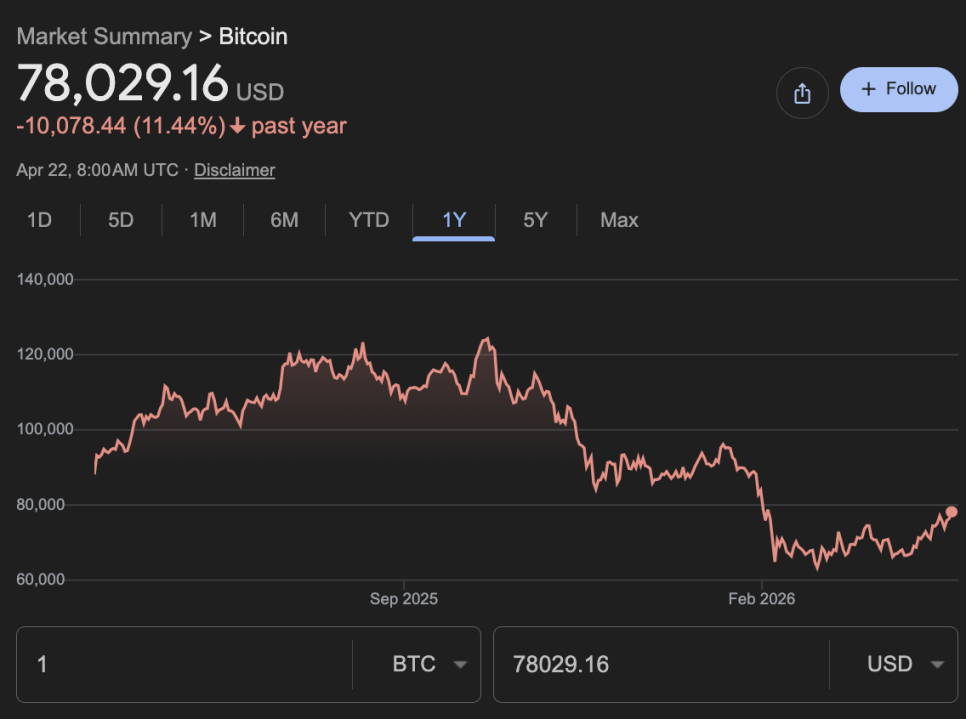Click the USD value input field
The image size is (966, 719).
(x=660, y=665)
